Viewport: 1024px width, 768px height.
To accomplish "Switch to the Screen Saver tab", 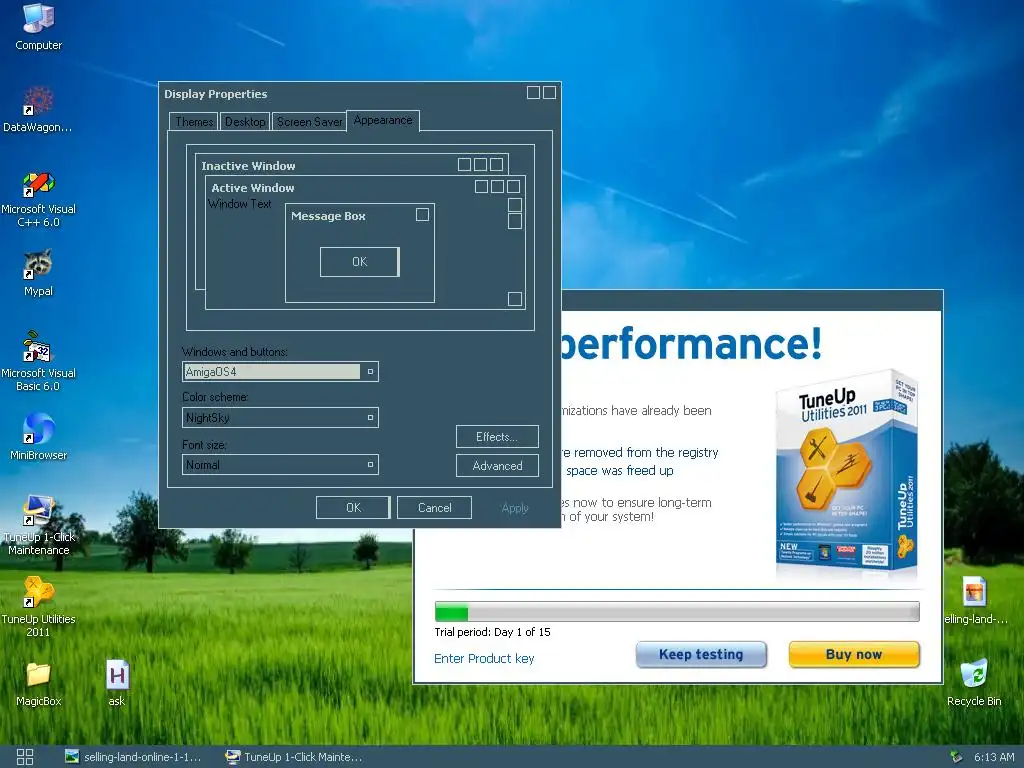I will click(x=309, y=122).
